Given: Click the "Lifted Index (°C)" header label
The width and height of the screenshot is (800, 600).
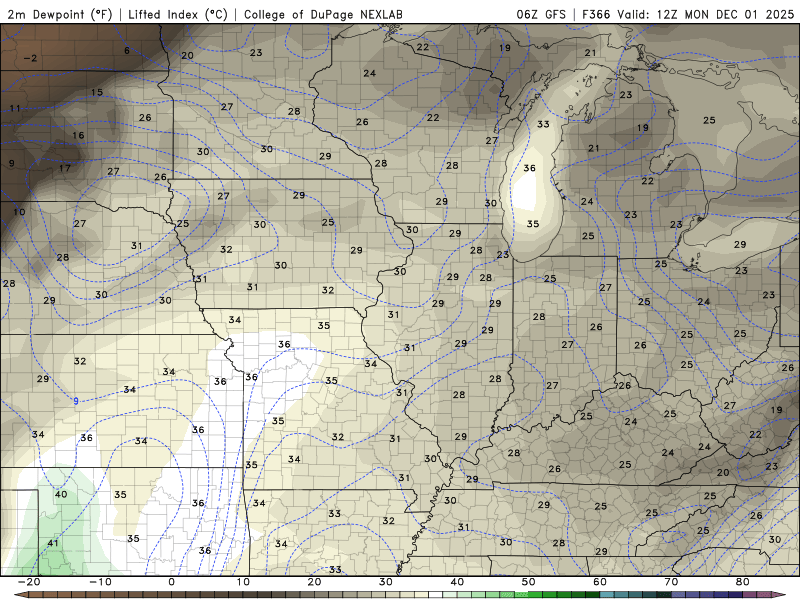Looking at the screenshot, I should coord(178,14).
